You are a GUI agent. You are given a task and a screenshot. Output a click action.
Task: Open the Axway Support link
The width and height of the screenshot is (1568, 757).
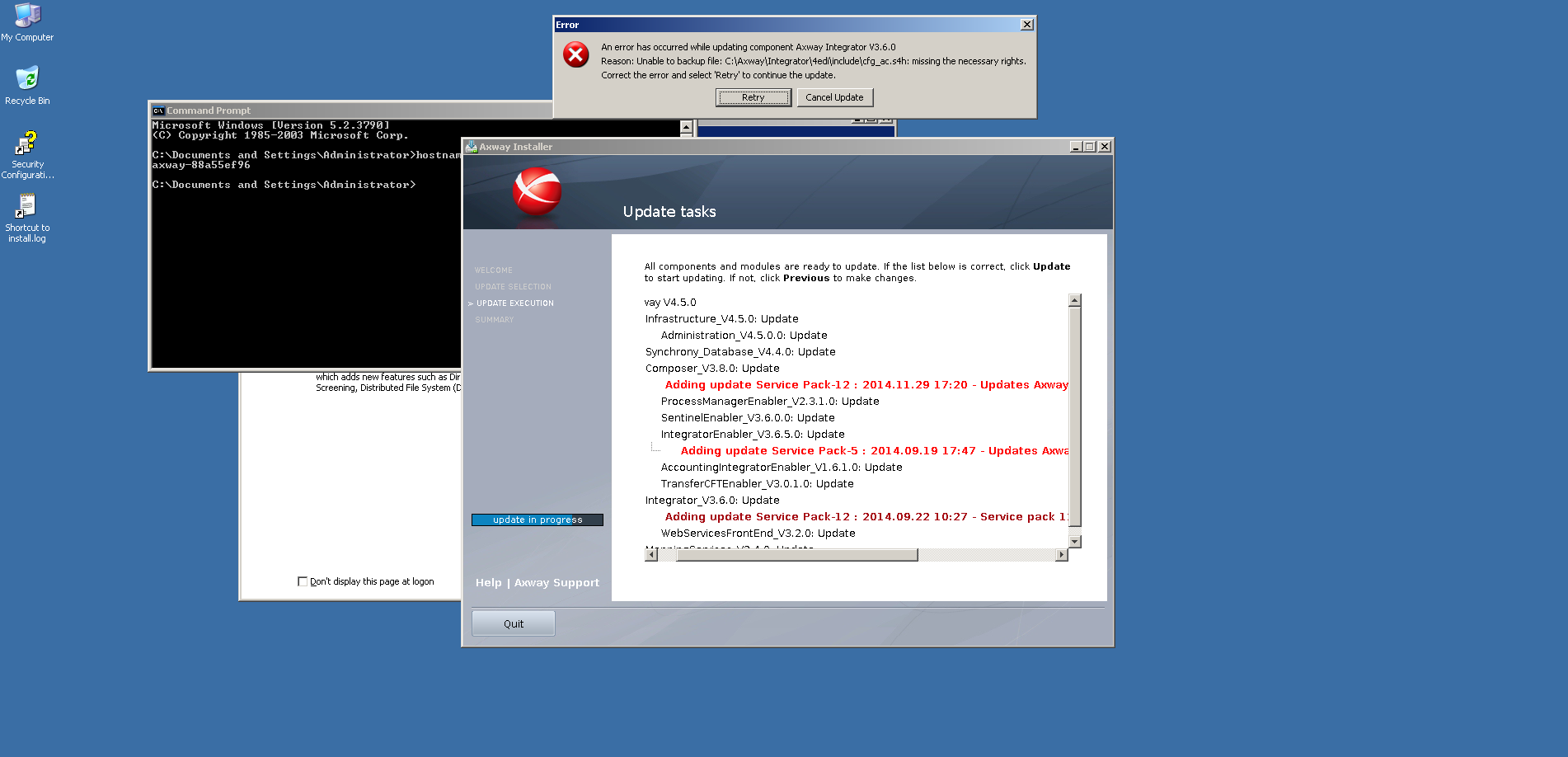556,582
